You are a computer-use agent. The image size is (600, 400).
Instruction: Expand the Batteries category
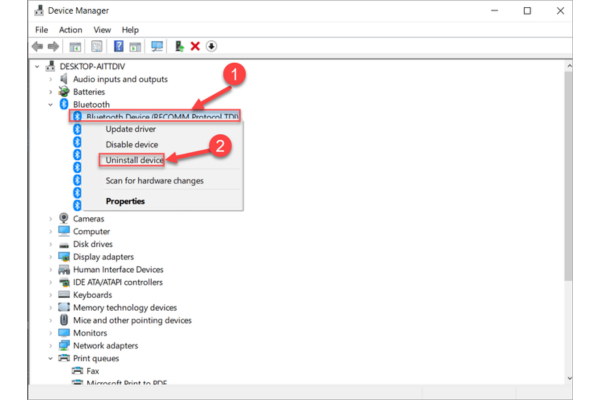tap(51, 92)
